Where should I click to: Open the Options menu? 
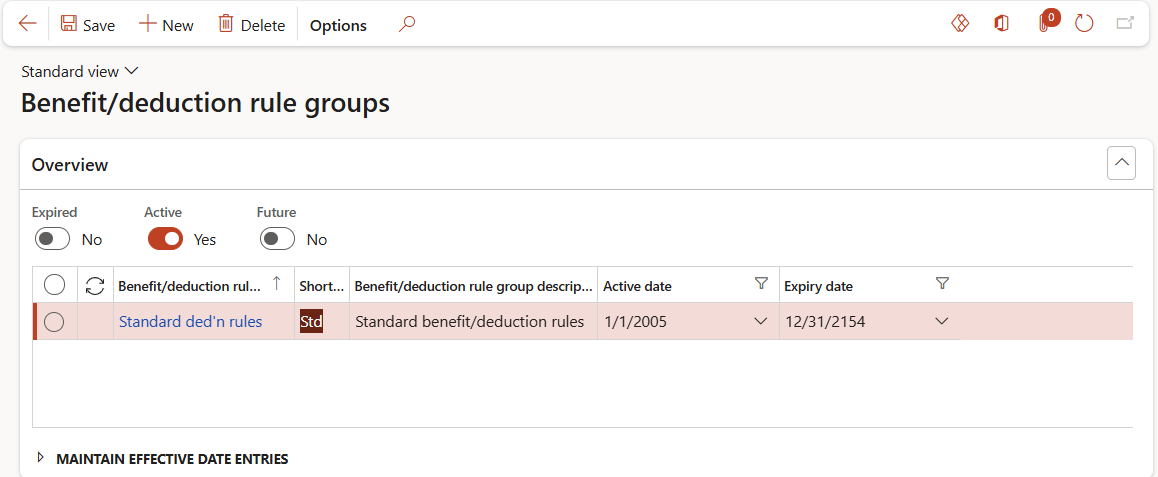coord(338,25)
